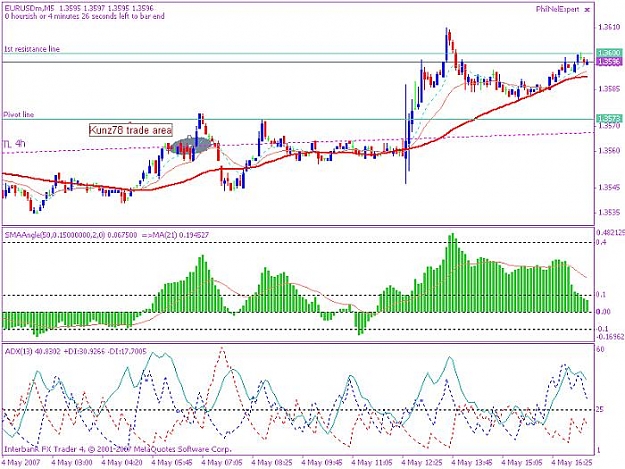Image resolution: width=625 pixels, height=469 pixels.
Task: Click the '4 May 05:45' time axis label
Action: [x=172, y=463]
